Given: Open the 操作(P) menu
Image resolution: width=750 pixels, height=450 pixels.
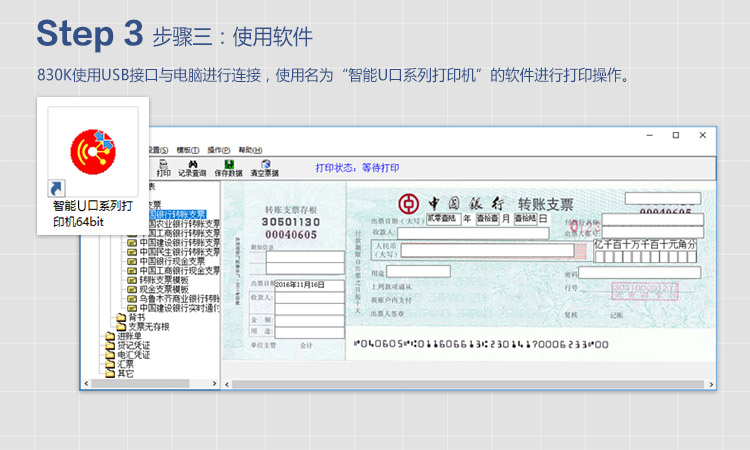Looking at the screenshot, I should tap(219, 149).
